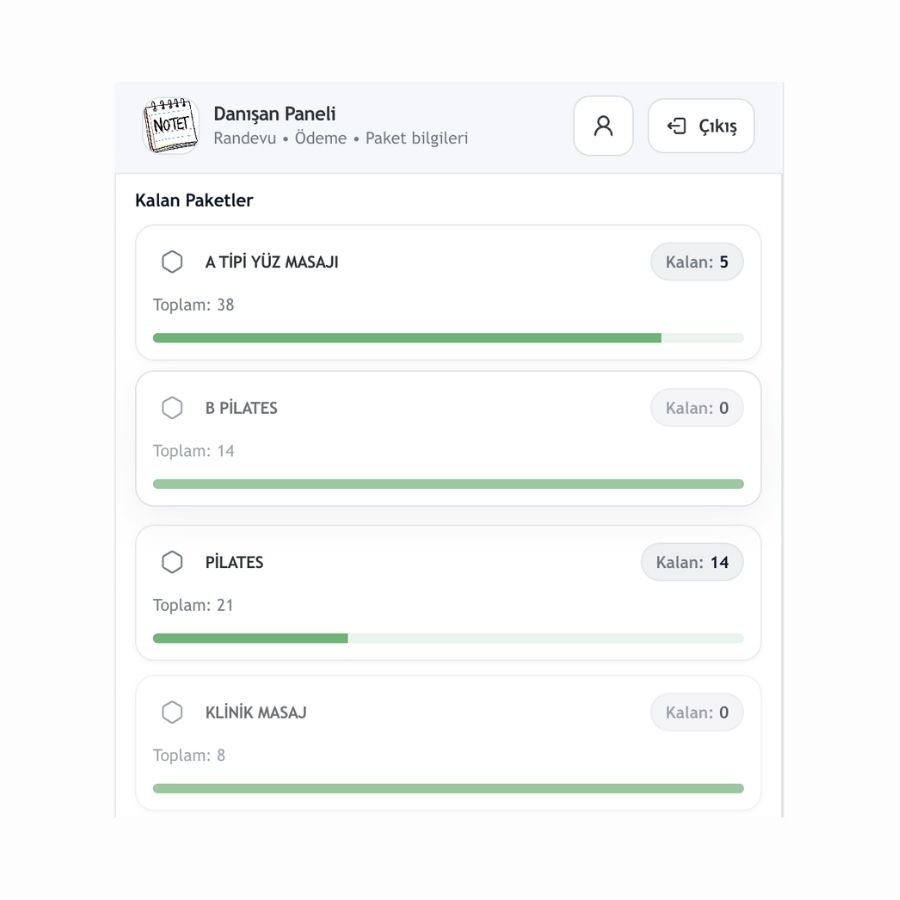
Task: Click hexagon icon beside KLİNİK MASAJ
Action: pos(172,712)
